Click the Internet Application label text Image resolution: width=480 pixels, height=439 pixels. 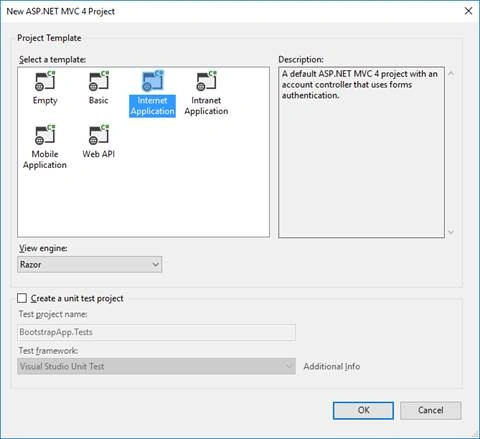(152, 106)
